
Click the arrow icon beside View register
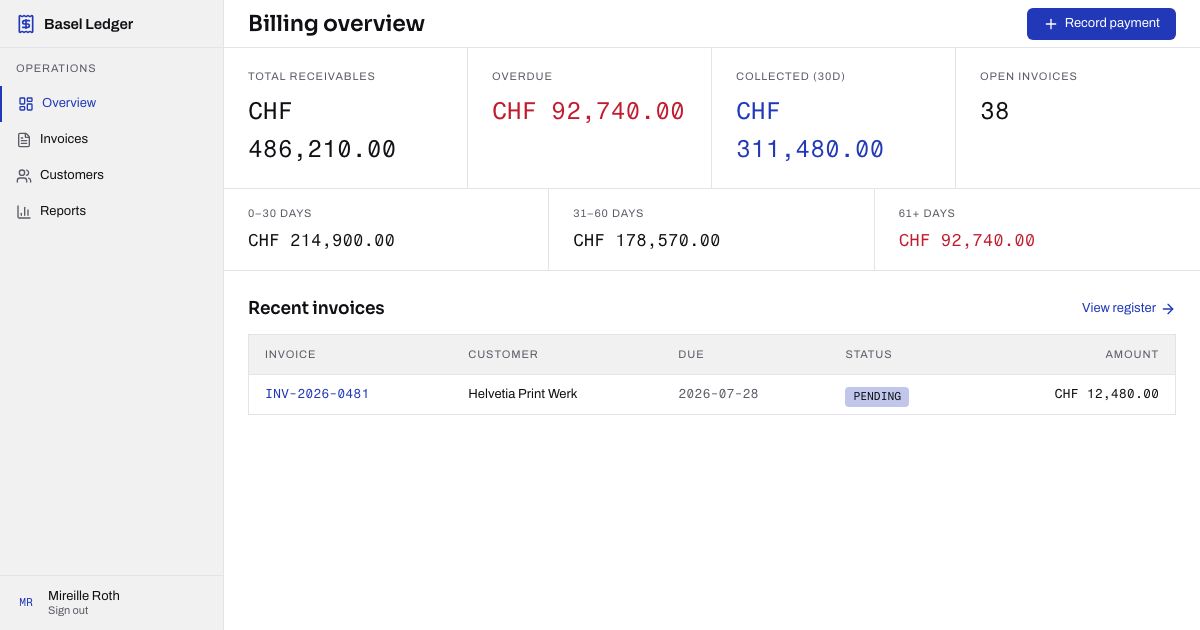[x=1168, y=309]
